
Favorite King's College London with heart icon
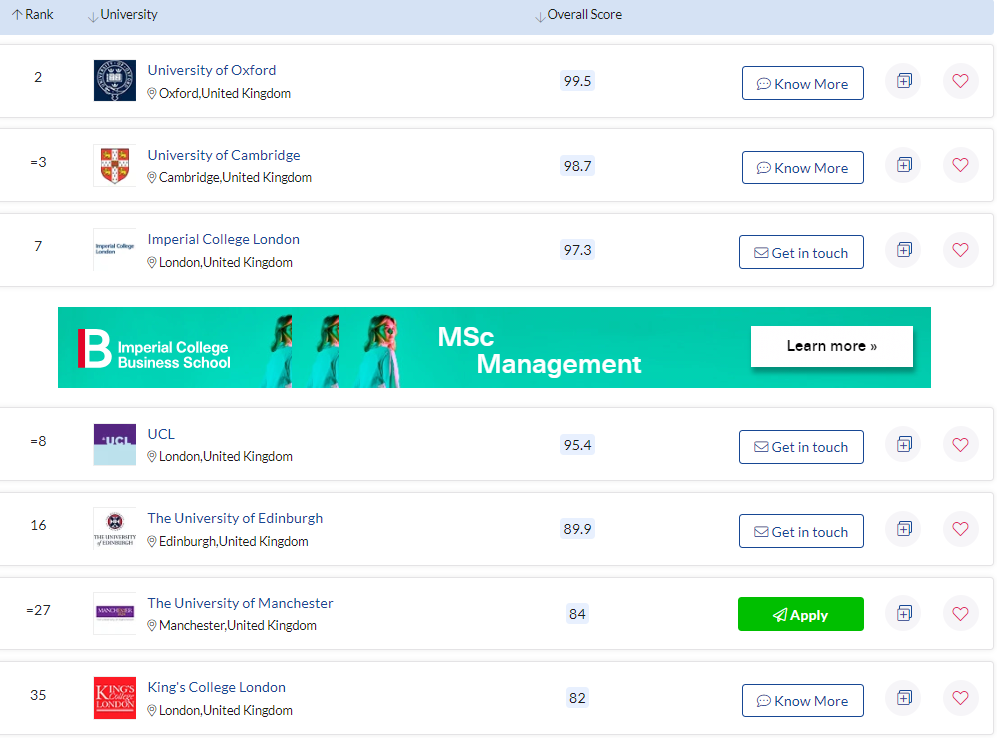coord(960,698)
